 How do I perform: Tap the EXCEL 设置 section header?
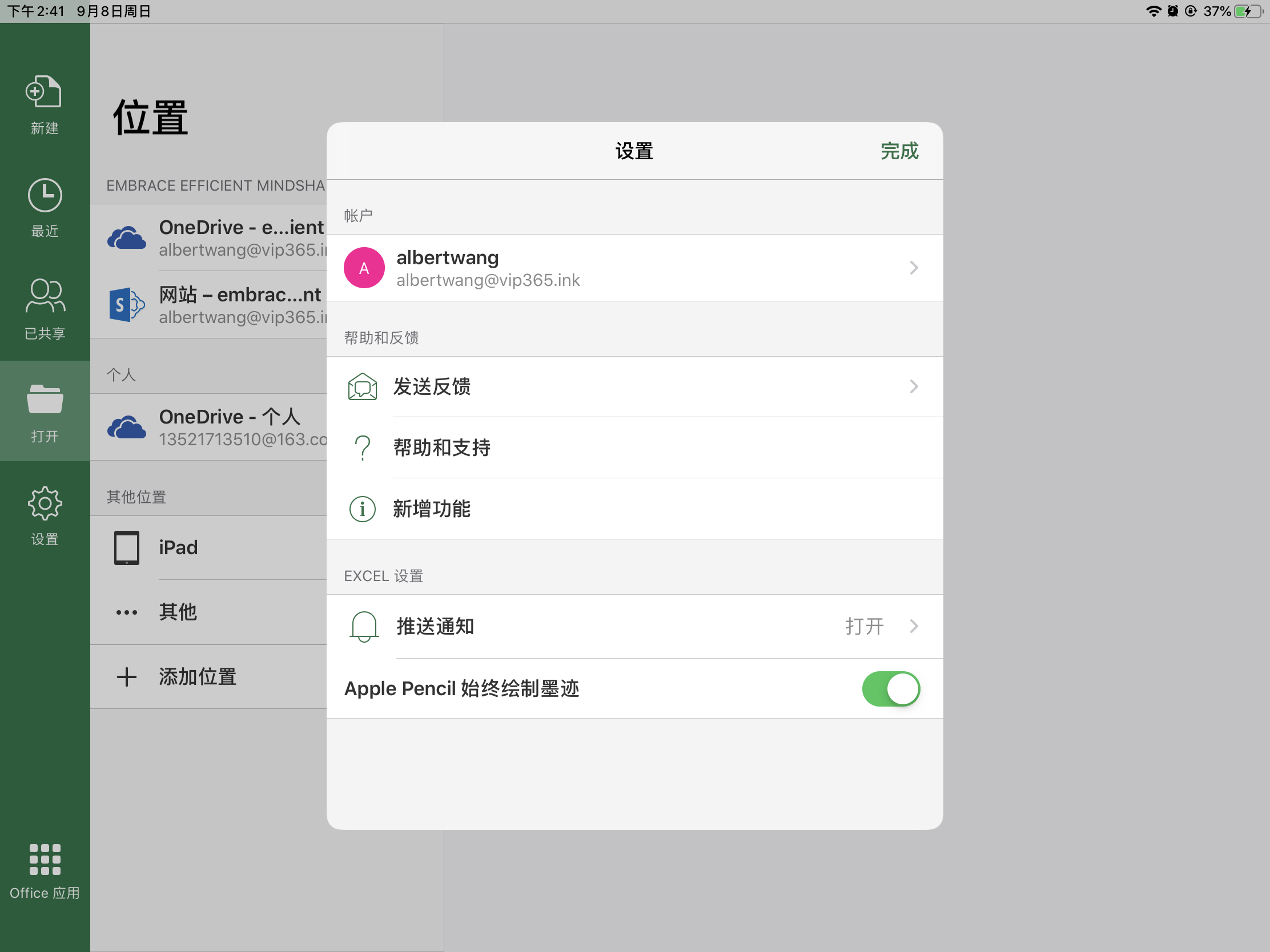tap(384, 576)
